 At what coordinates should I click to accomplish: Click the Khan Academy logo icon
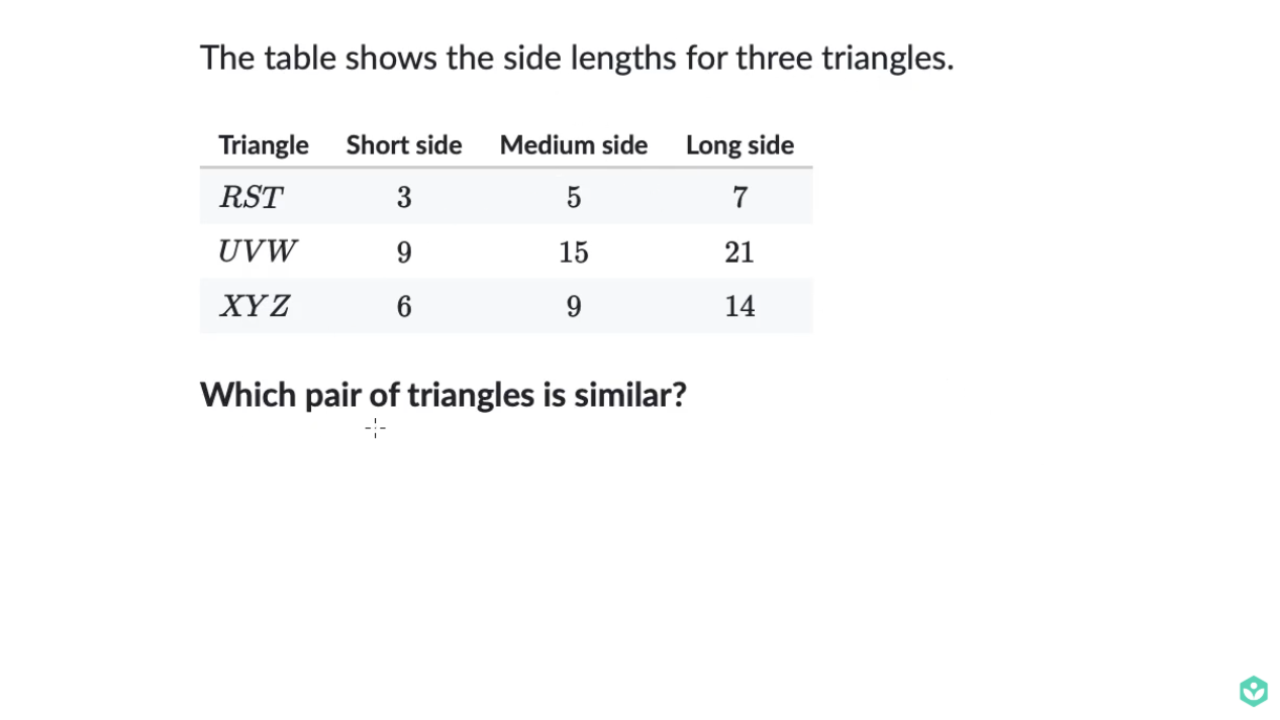point(1253,691)
